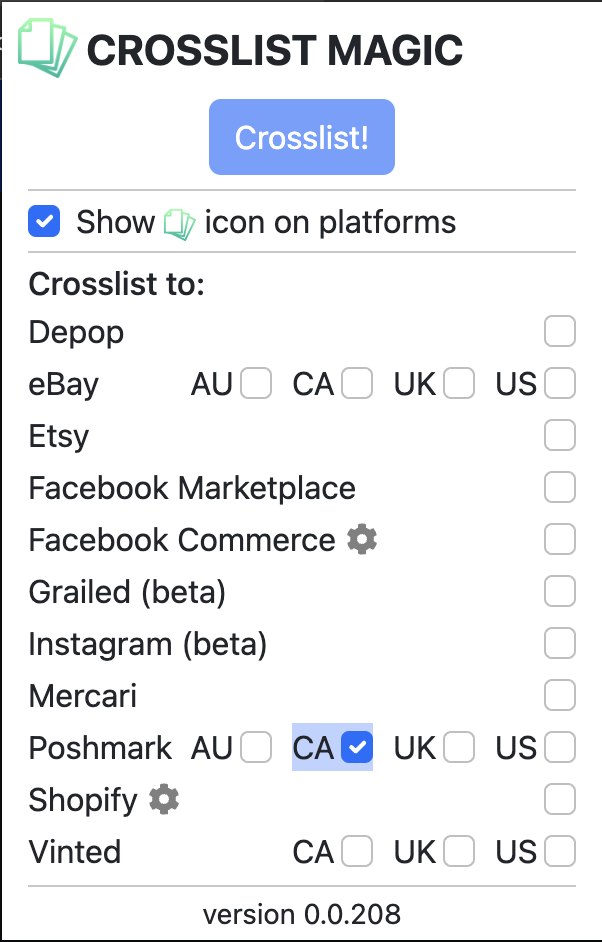Check eBay CA option
602x942 pixels.
click(x=357, y=384)
